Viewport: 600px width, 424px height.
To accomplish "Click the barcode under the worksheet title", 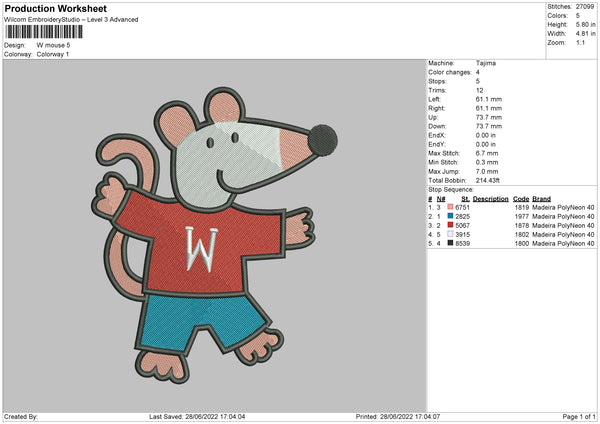I will 44,32.
